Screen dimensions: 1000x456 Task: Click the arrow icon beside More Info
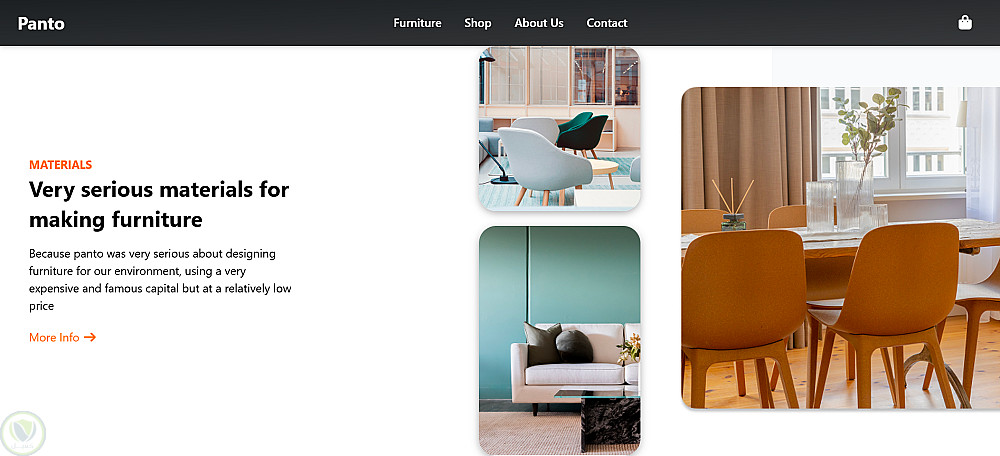(90, 337)
